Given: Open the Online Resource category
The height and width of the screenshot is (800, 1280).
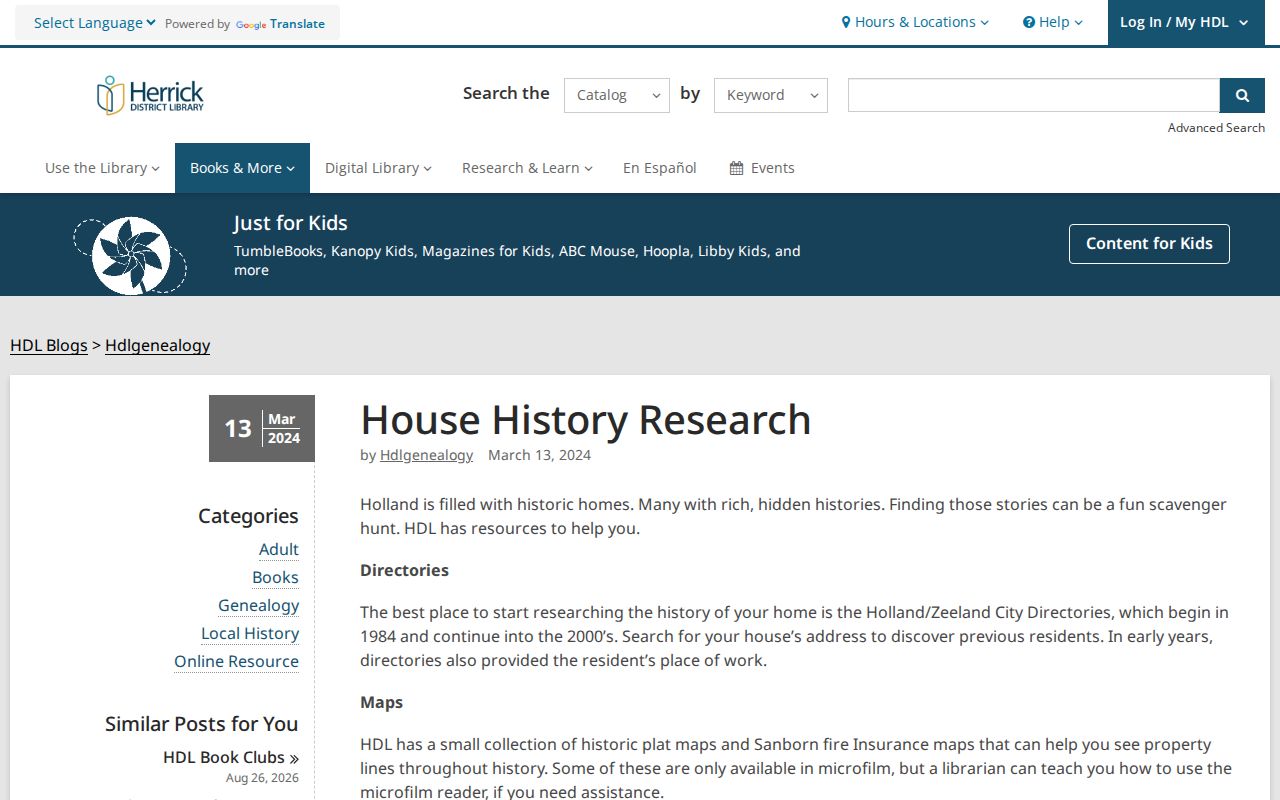Looking at the screenshot, I should coord(236,661).
